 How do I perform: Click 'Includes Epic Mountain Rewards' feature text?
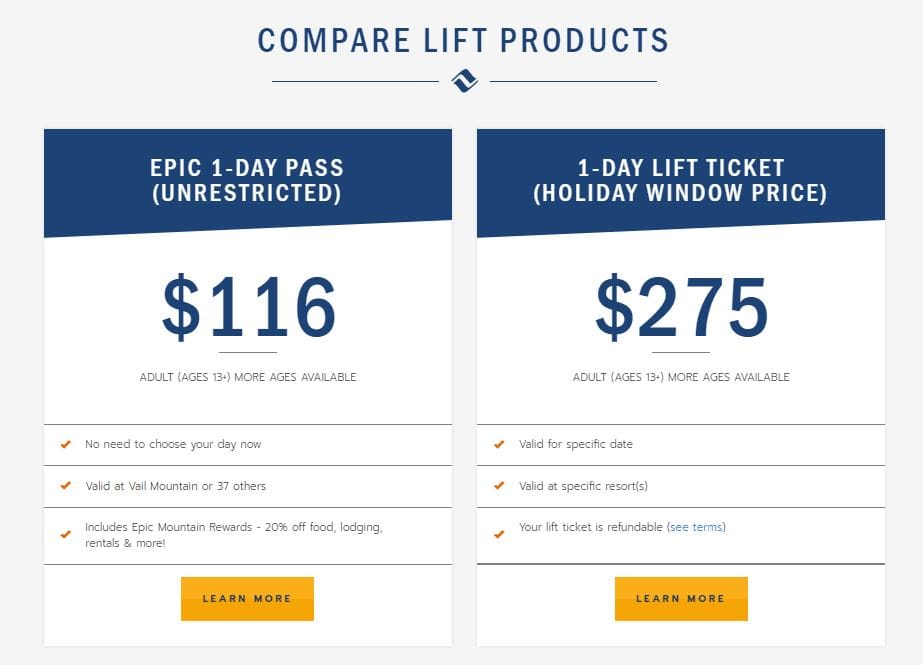234,534
